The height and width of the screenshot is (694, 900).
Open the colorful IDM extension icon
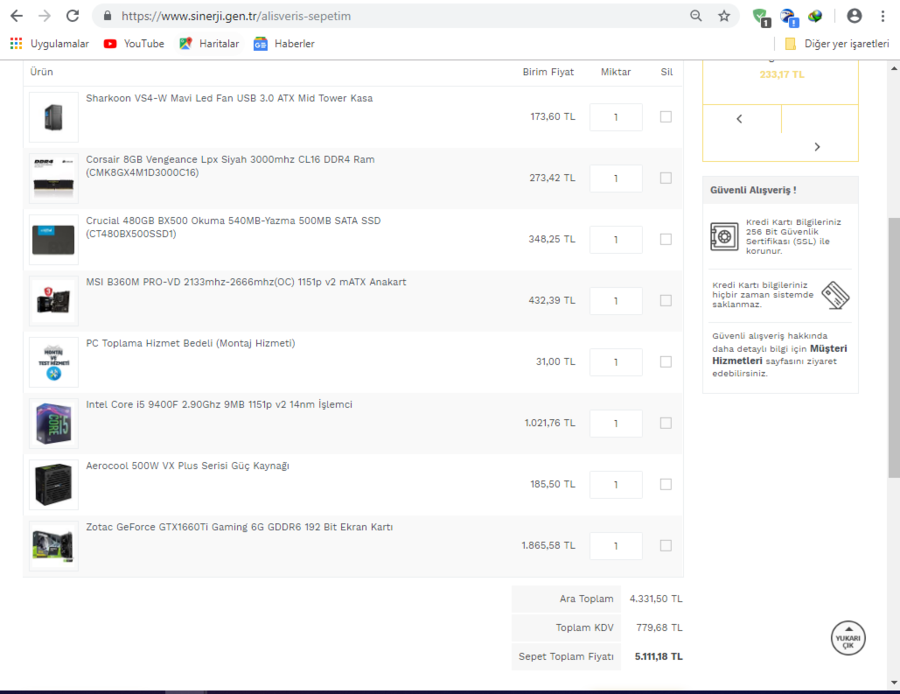815,16
